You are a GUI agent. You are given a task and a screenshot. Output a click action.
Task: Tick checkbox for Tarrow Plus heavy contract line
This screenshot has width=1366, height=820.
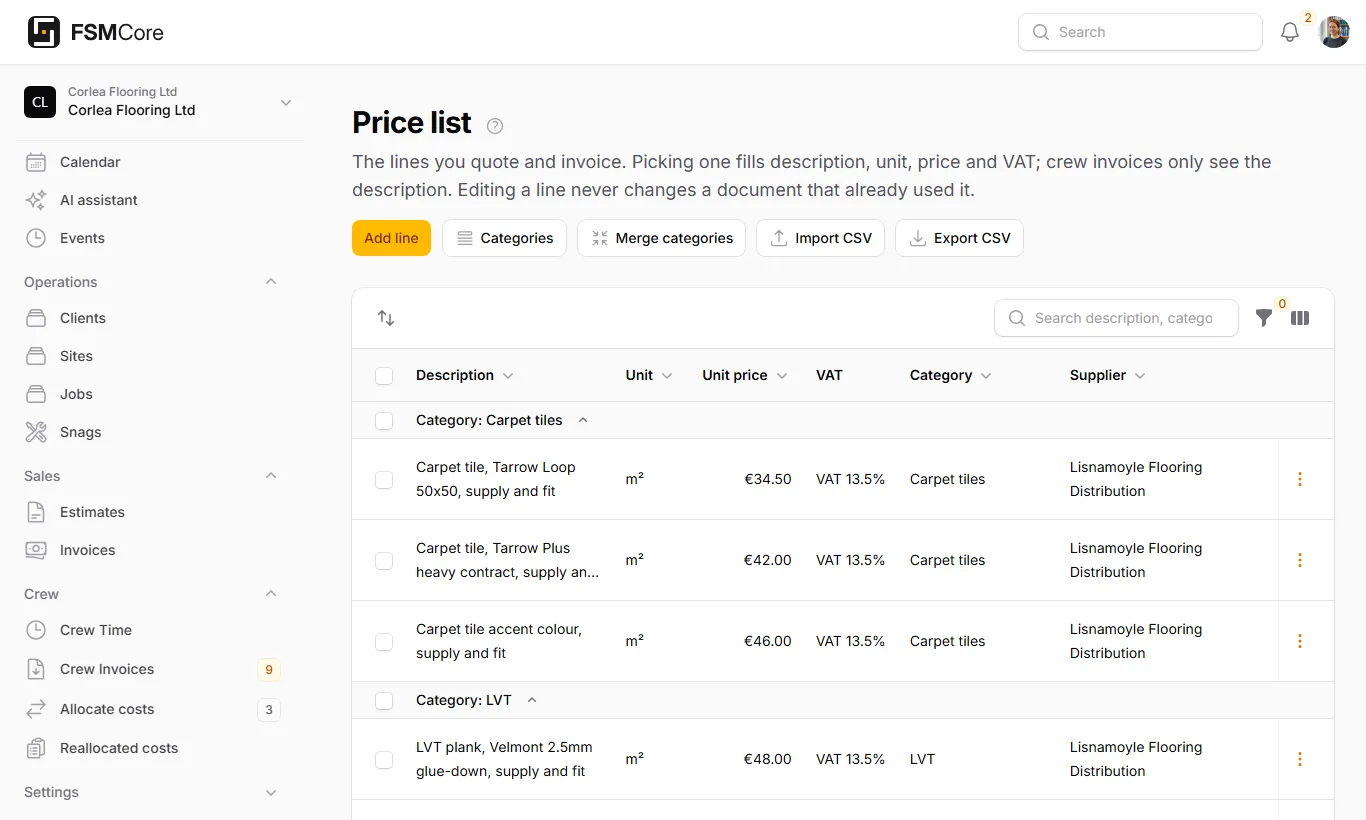click(x=384, y=561)
